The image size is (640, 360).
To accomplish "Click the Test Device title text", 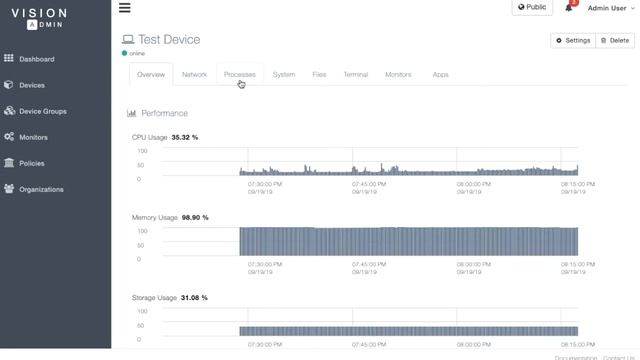I will 169,40.
